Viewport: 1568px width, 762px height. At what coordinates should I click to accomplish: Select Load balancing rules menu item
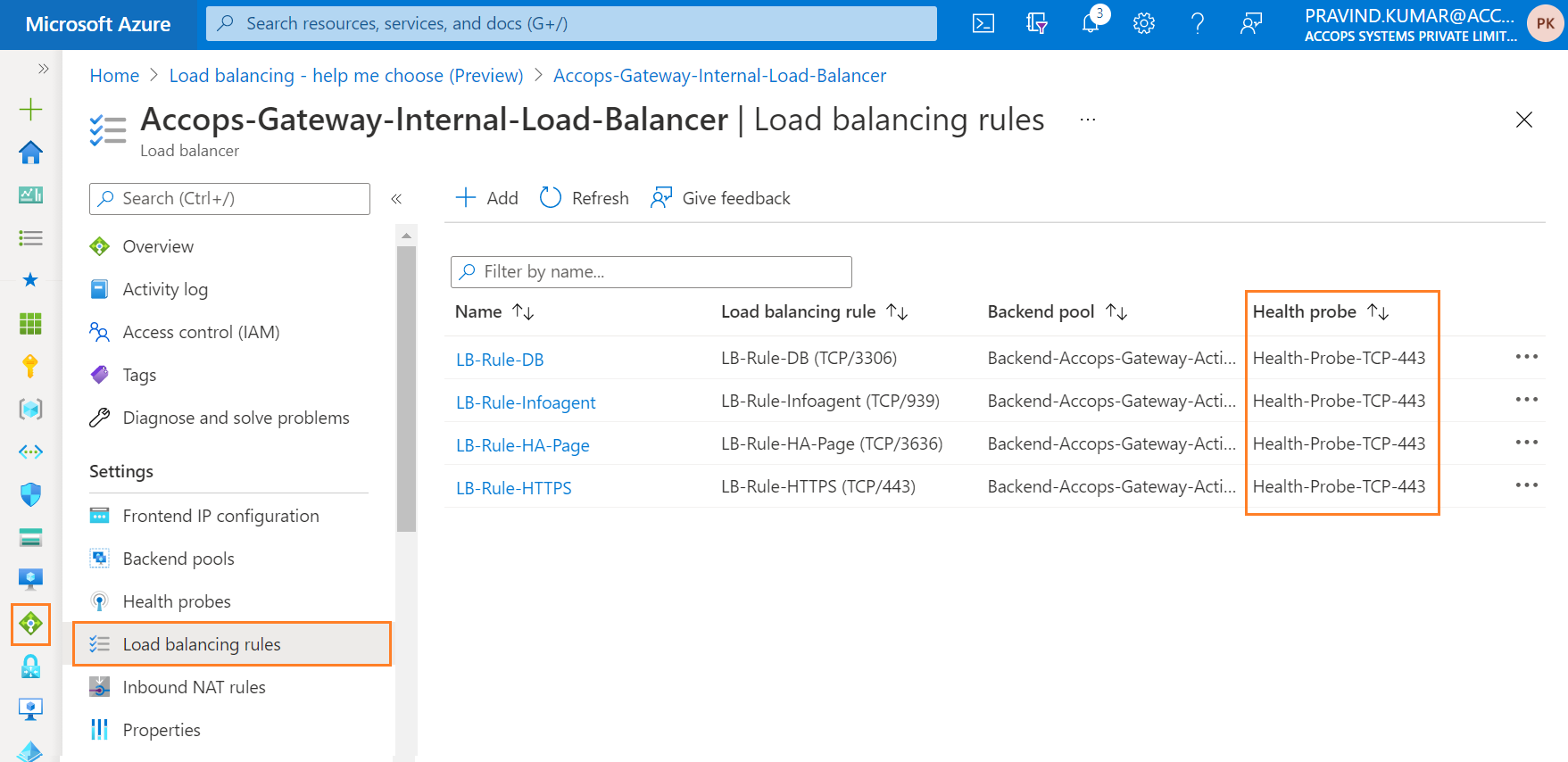pyautogui.click(x=232, y=644)
